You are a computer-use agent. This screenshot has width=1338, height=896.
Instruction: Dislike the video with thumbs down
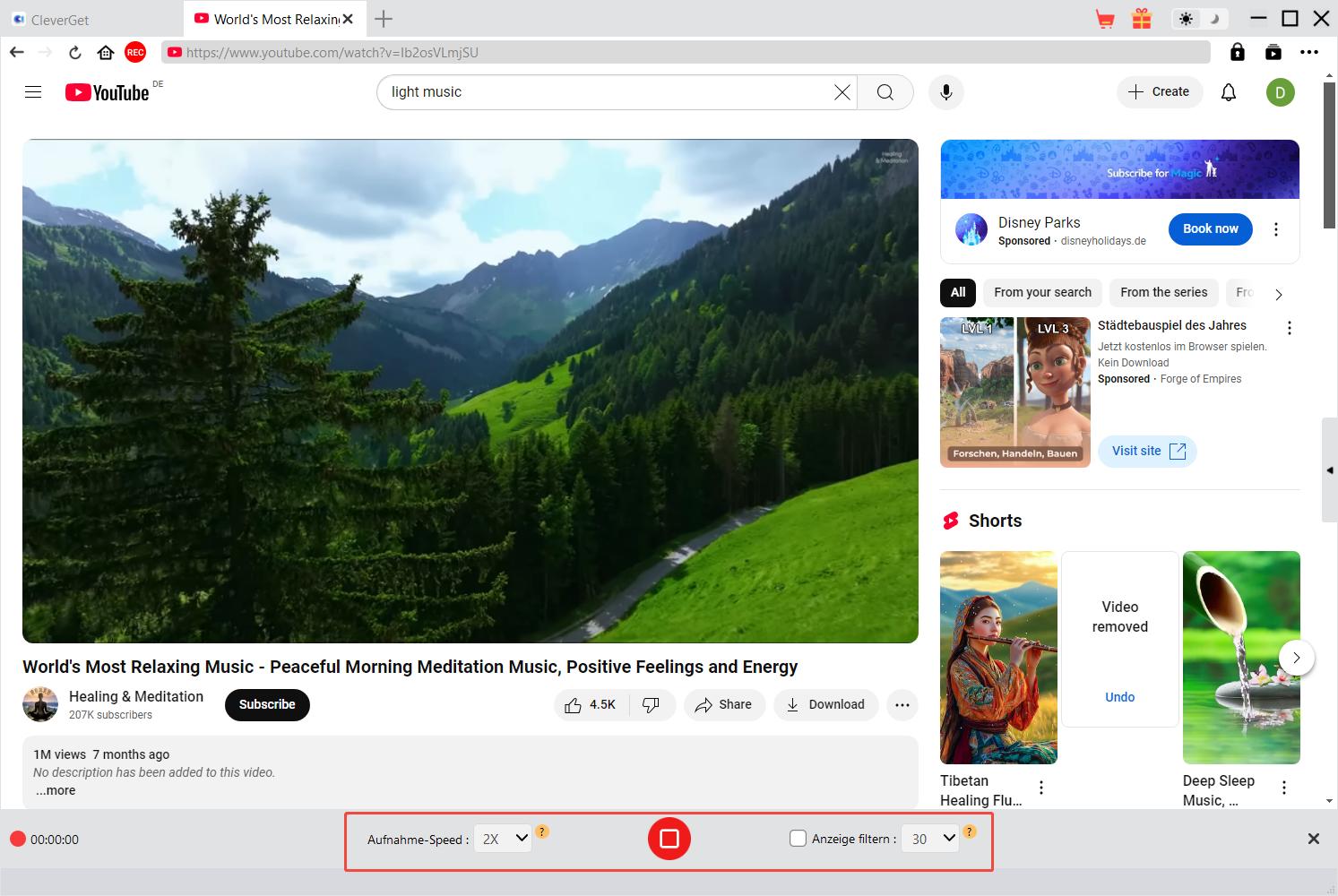tap(652, 705)
